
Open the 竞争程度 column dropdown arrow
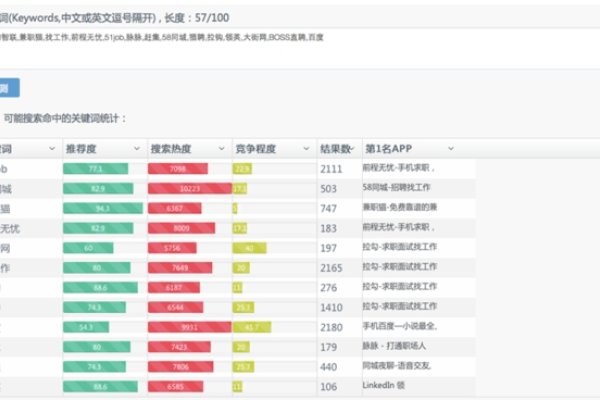coord(306,149)
